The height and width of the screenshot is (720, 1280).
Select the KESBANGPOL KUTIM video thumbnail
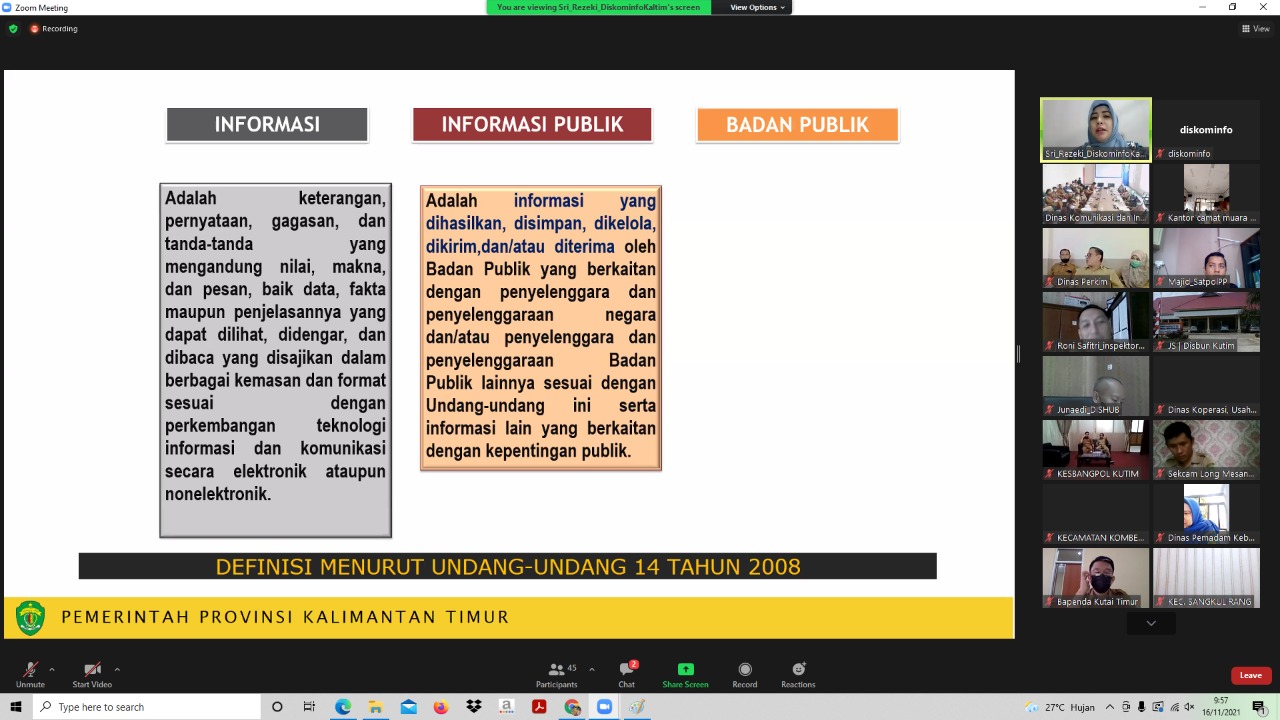(x=1095, y=449)
